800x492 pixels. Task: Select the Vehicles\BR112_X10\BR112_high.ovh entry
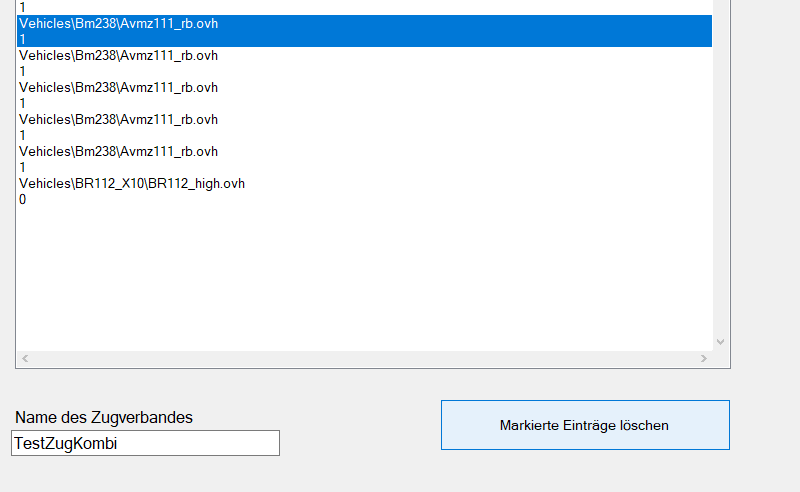132,183
